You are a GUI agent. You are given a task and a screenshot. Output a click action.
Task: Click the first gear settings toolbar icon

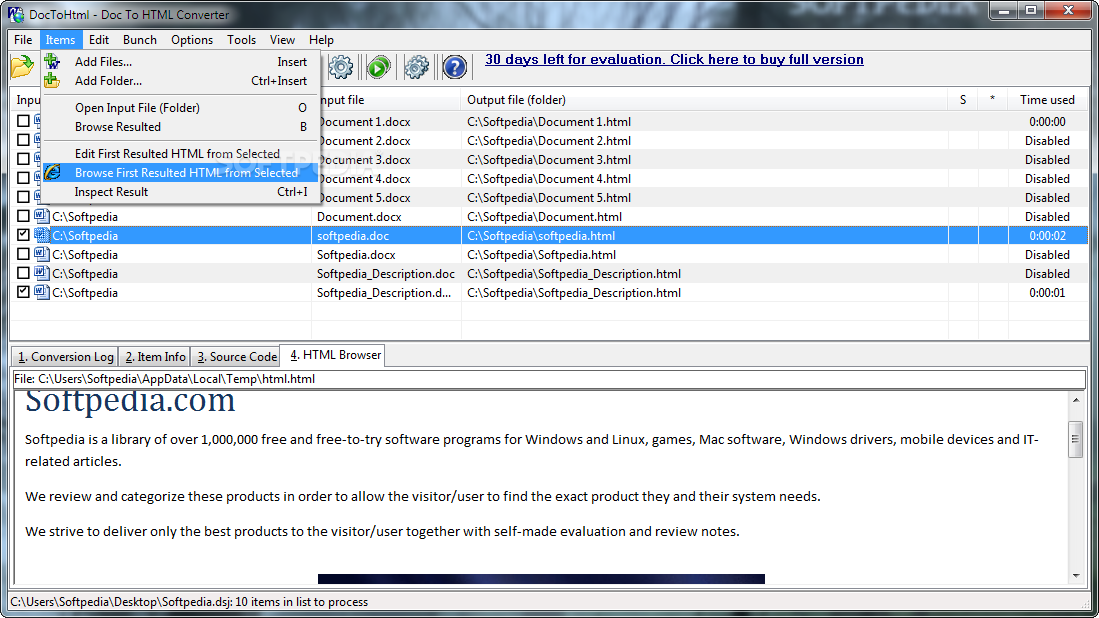point(341,68)
